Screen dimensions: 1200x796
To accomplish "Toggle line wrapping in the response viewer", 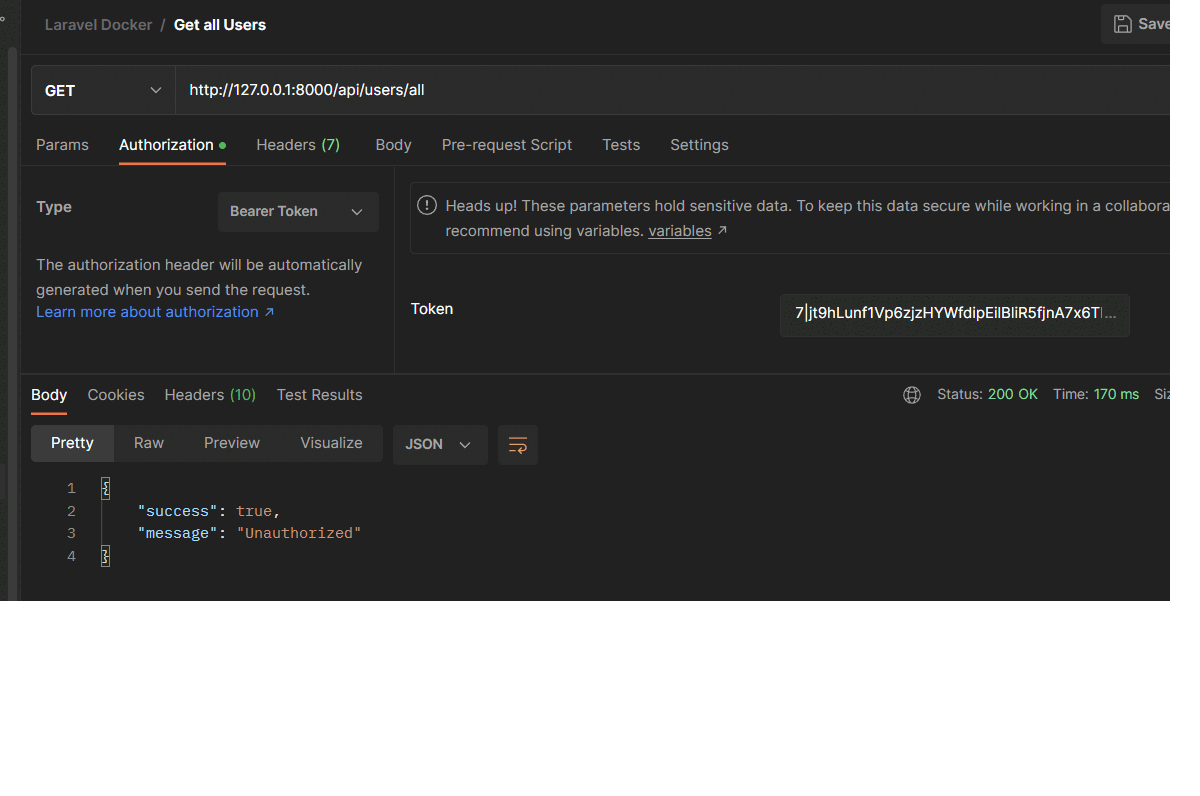I will click(x=517, y=444).
